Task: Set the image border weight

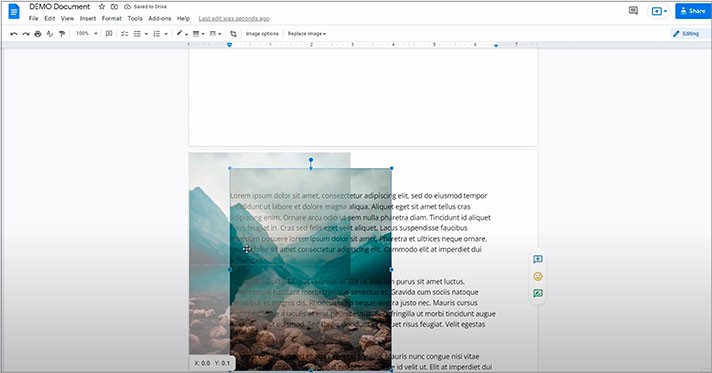Action: (196, 34)
